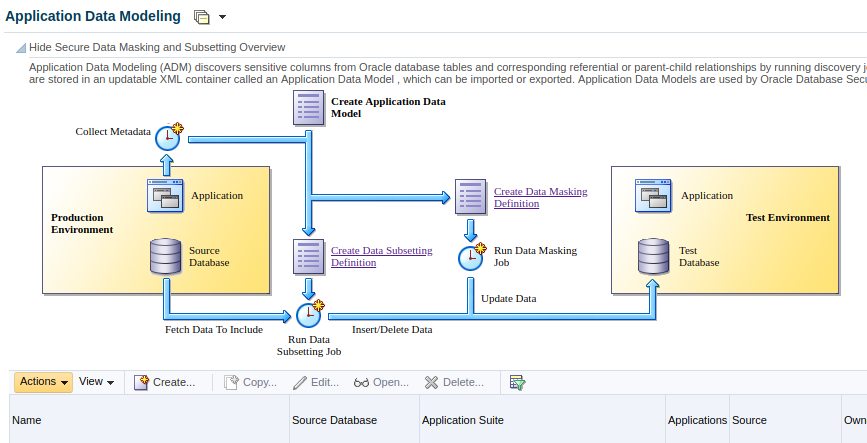Click the Run Data Subsetting Job clock icon
Image resolution: width=867 pixels, height=443 pixels.
(310, 314)
